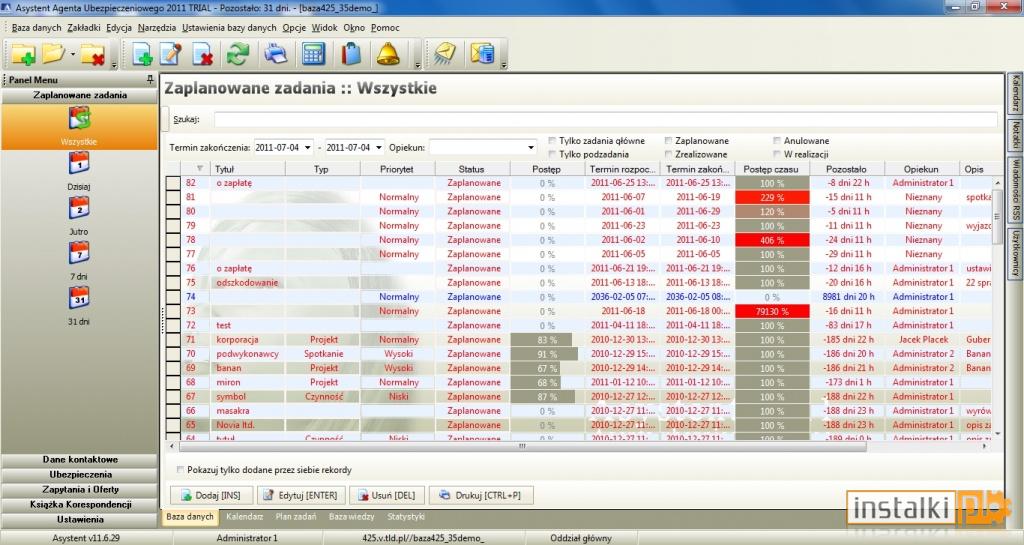The width and height of the screenshot is (1024, 545).
Task: Select the podwykonawcy task row title
Action: coord(248,354)
